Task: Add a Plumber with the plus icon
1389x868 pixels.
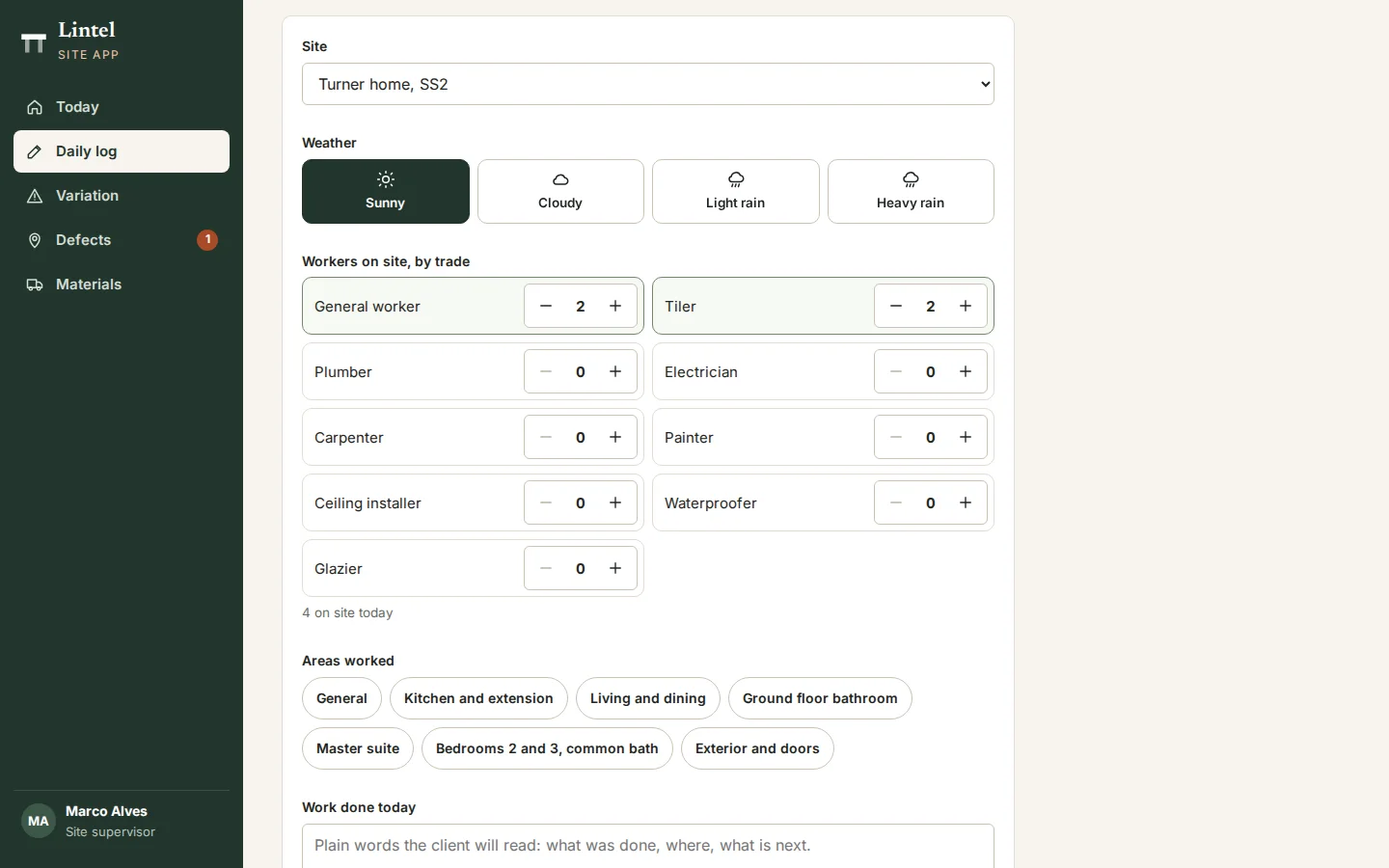Action: (615, 371)
